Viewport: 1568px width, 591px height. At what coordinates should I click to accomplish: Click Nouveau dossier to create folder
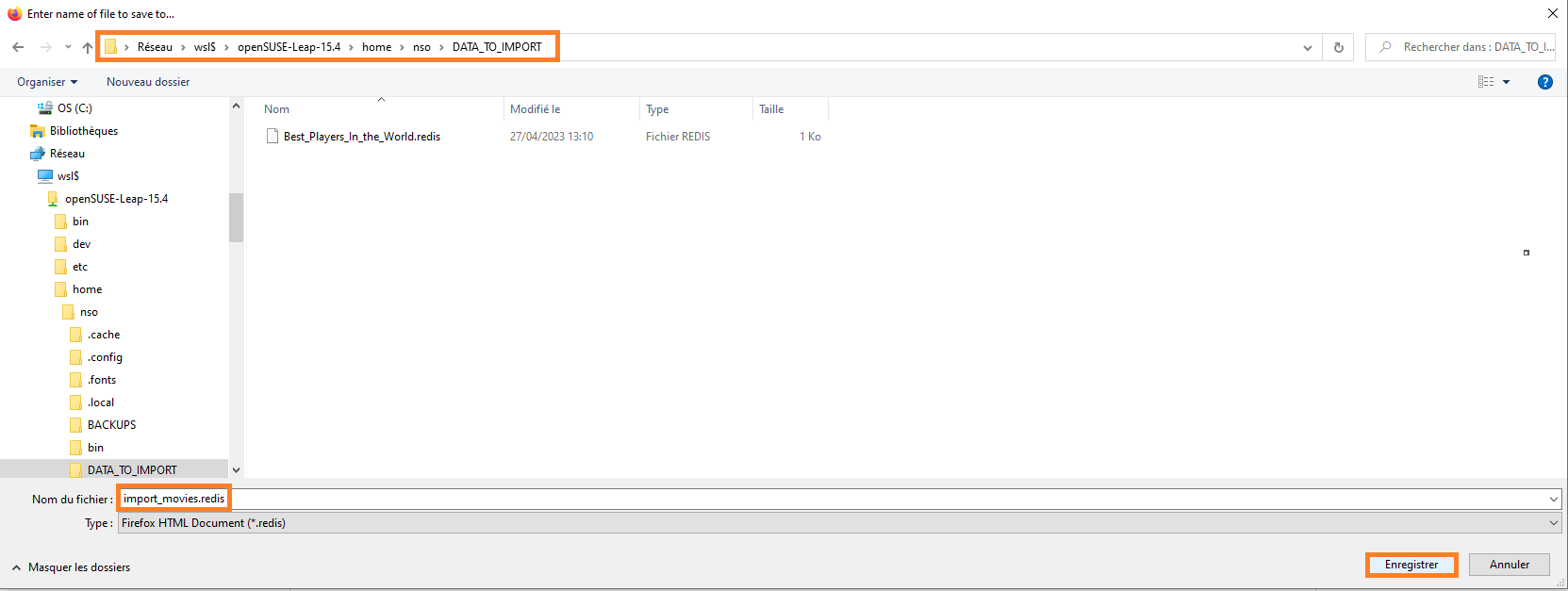(x=148, y=82)
